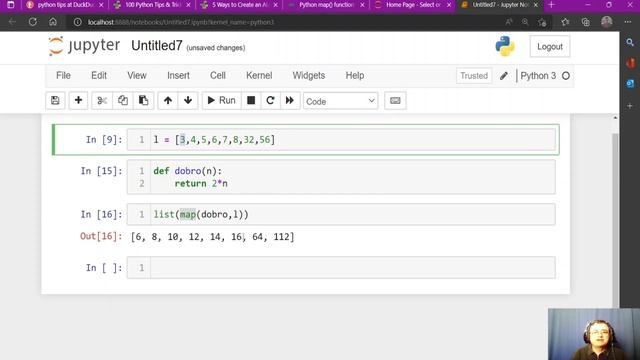Restart the kernel icon
The height and width of the screenshot is (360, 640).
270,100
